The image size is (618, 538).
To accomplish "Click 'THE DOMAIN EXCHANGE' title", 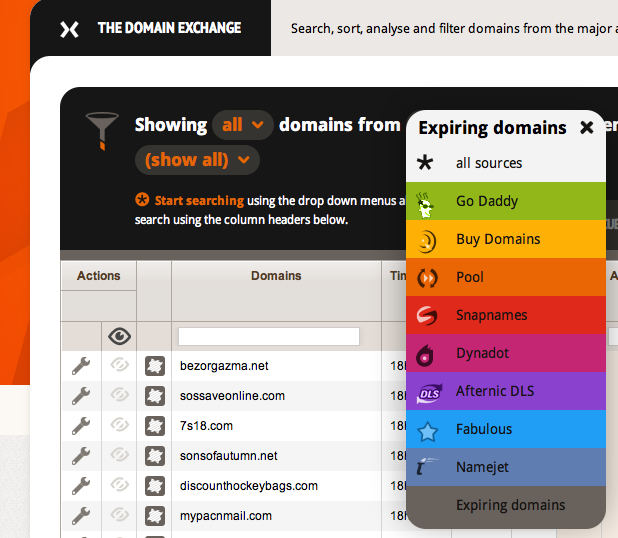I will click(169, 28).
